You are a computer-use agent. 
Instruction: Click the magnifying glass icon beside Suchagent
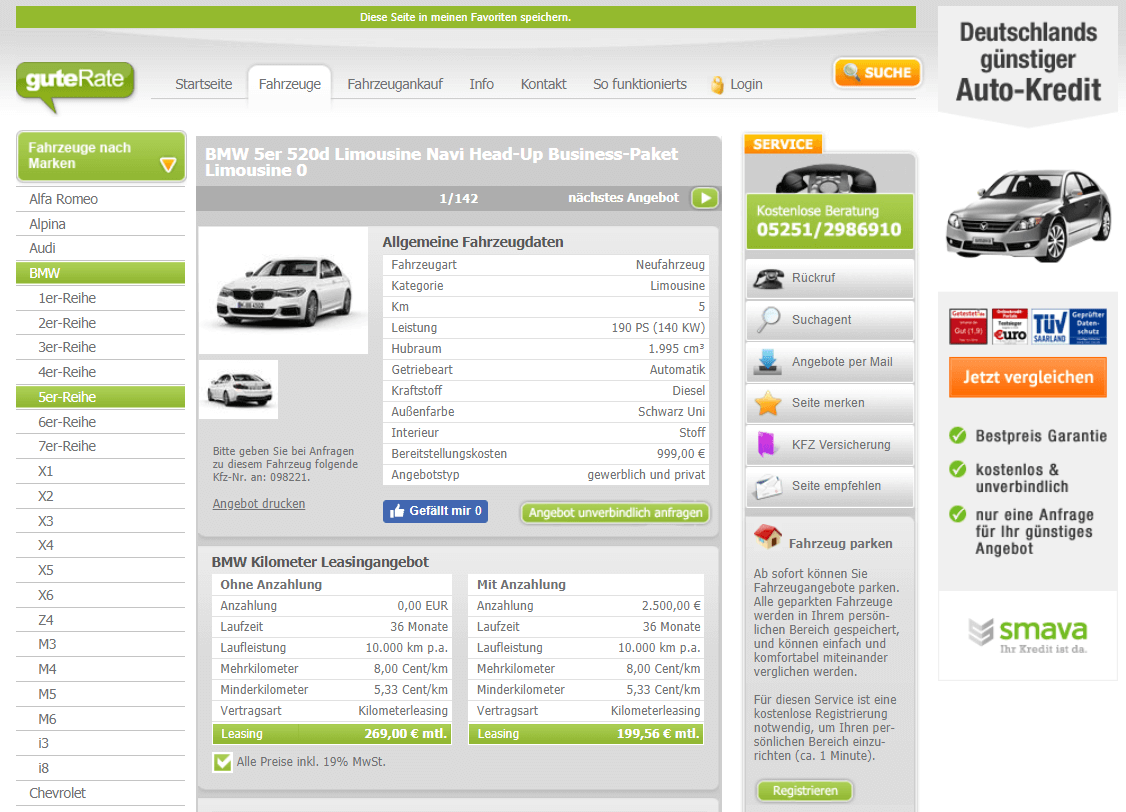pyautogui.click(x=768, y=319)
